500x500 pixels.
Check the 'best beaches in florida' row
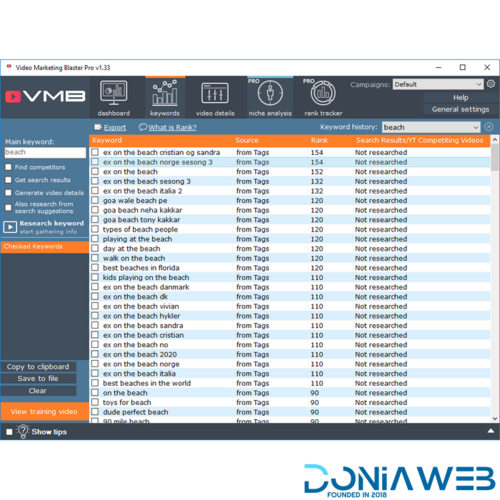95,268
